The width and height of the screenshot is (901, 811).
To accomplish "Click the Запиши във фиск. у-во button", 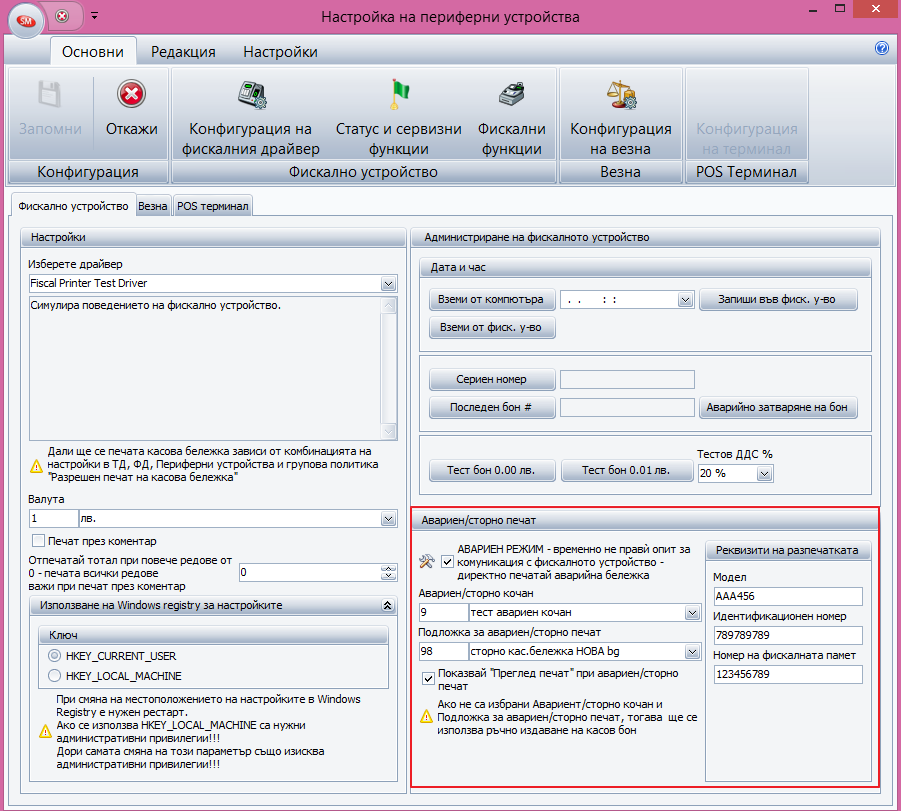I will [x=778, y=299].
